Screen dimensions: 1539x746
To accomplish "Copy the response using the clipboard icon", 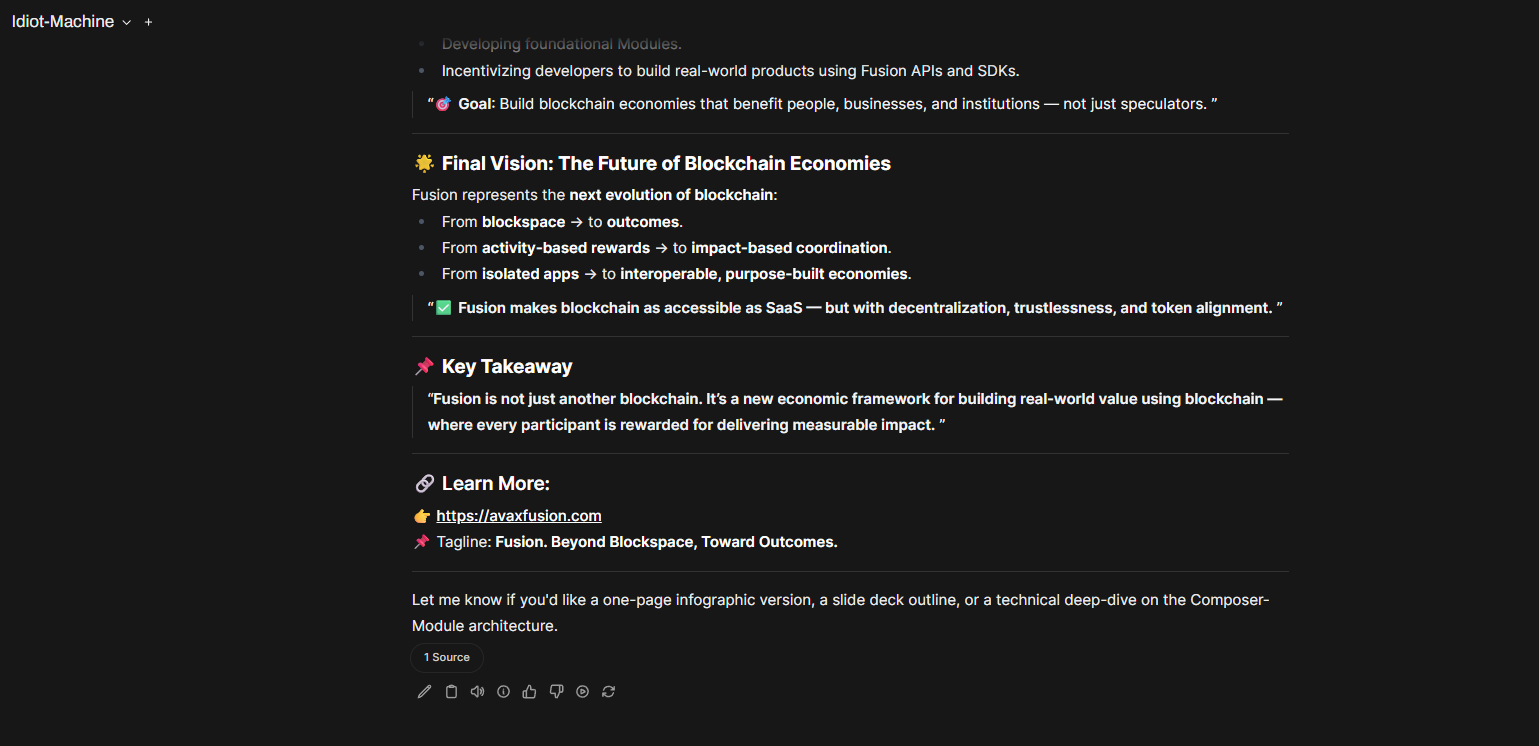I will tap(451, 691).
